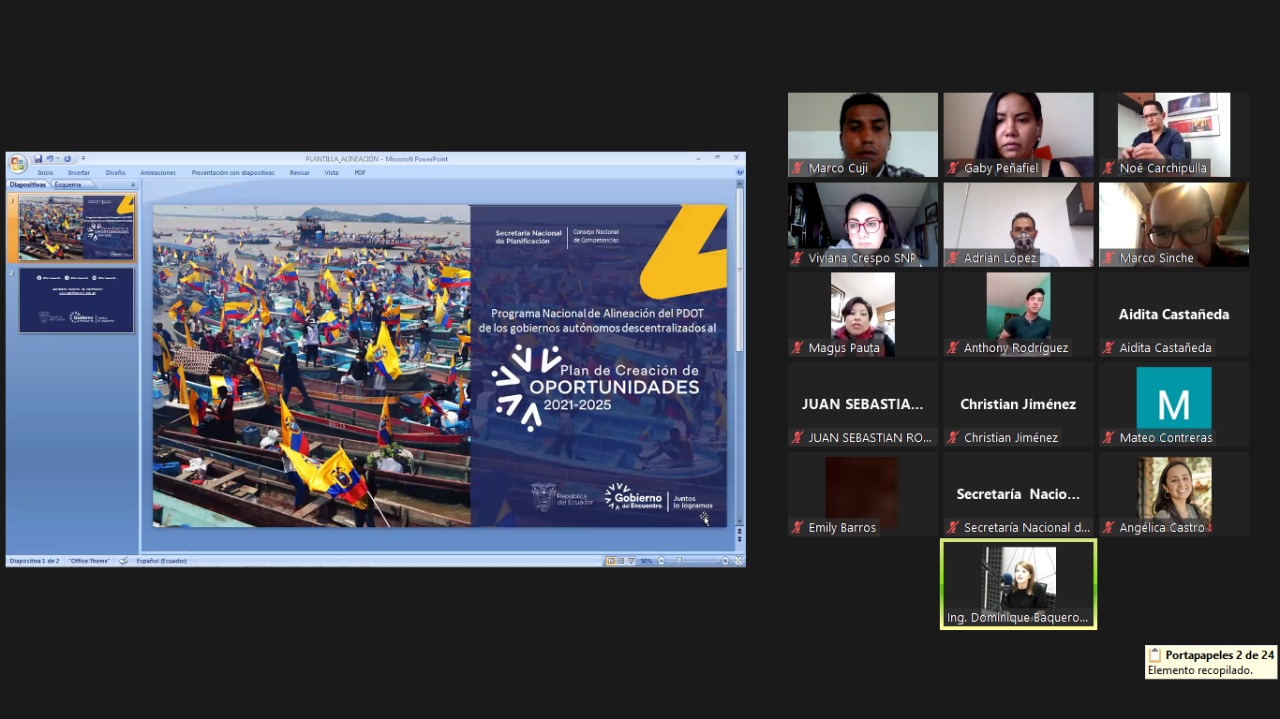The height and width of the screenshot is (719, 1280).
Task: Open the Revisar ribbon tab
Action: [x=300, y=173]
